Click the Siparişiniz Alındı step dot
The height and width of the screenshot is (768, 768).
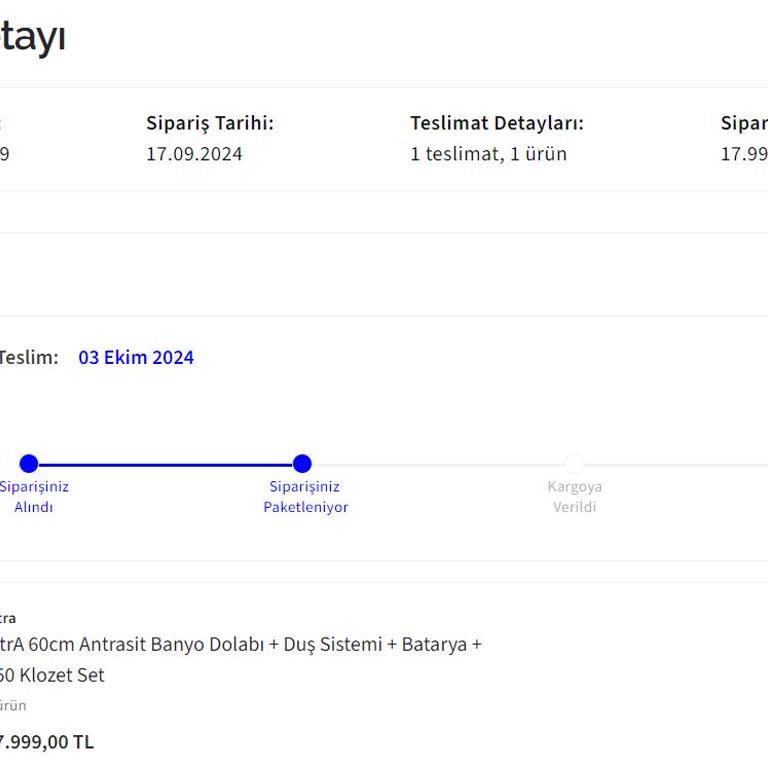[29, 463]
